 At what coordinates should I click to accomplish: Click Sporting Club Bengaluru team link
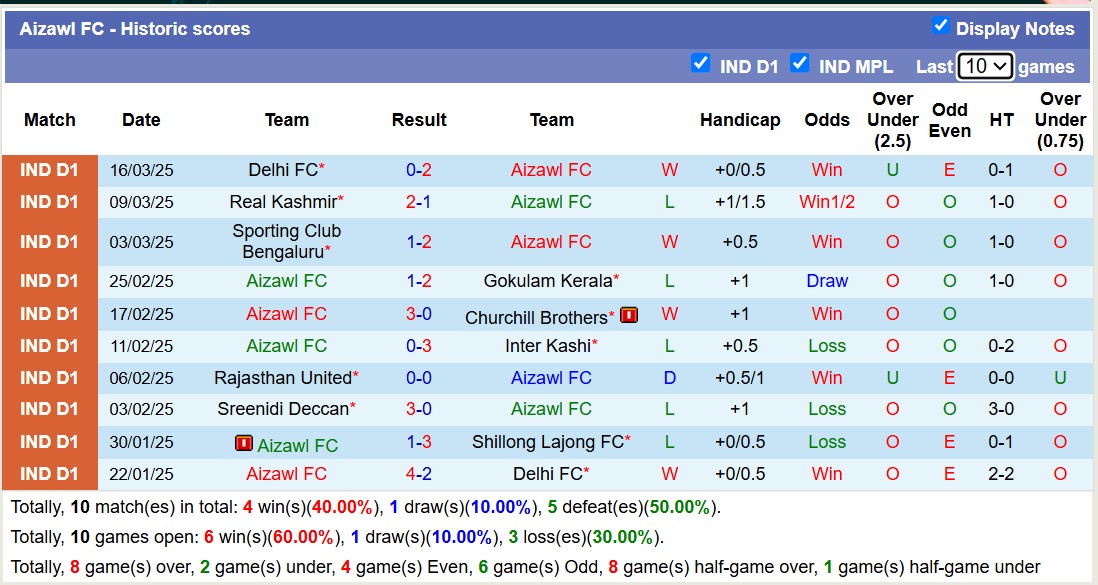(286, 241)
